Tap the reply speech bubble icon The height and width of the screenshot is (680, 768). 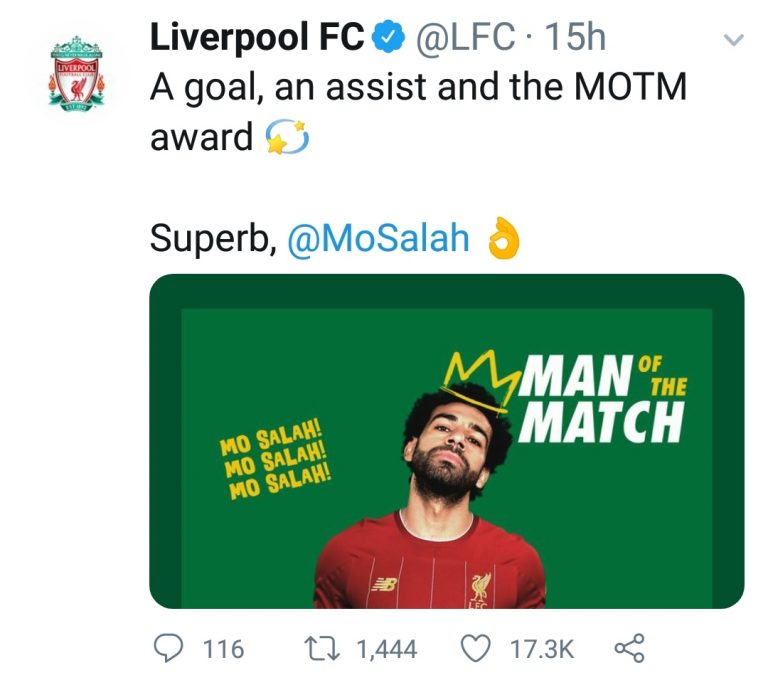[x=169, y=649]
